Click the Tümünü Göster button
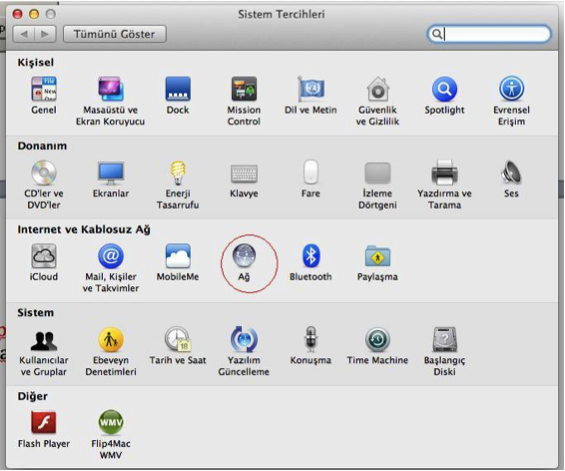The height and width of the screenshot is (471, 565). click(115, 34)
